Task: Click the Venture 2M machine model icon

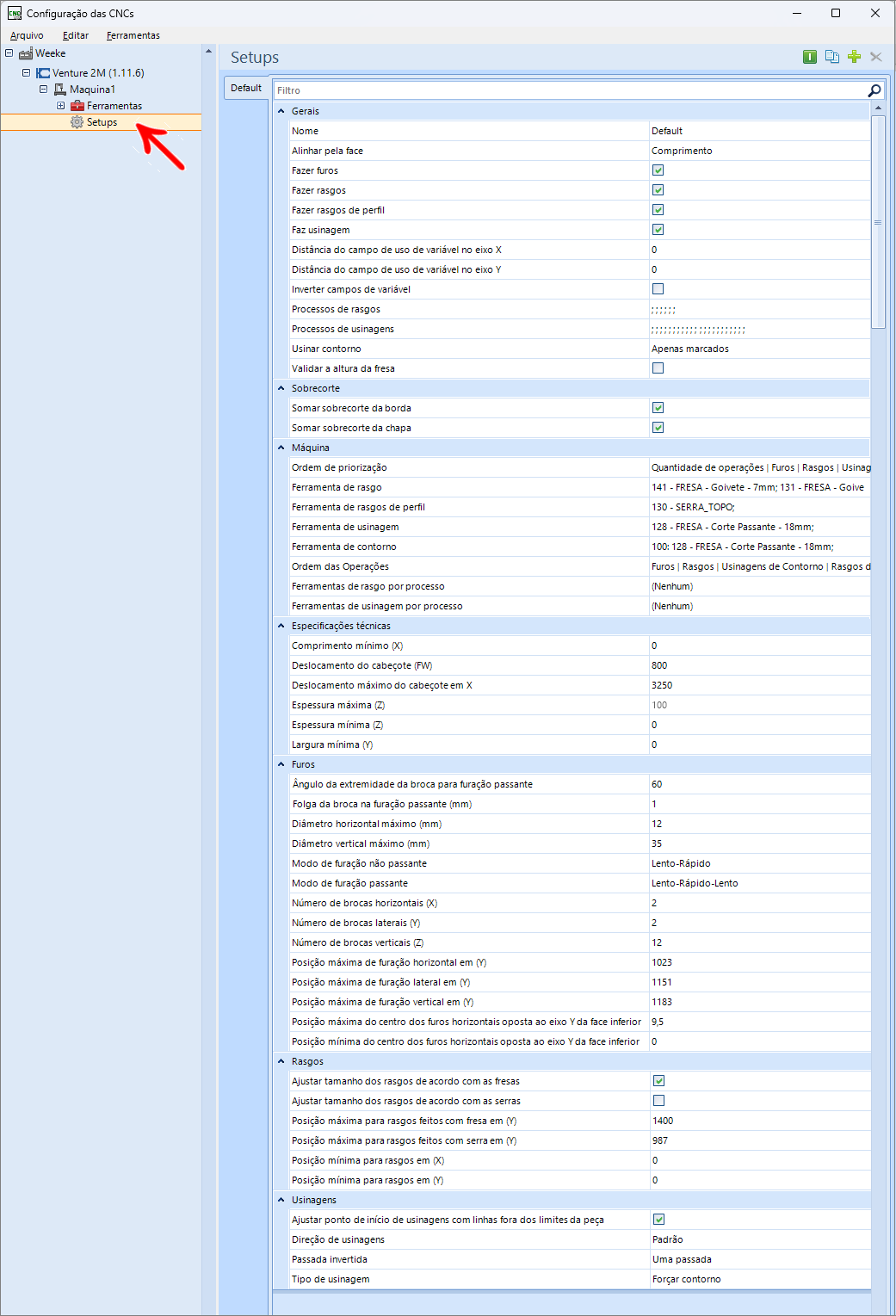Action: point(43,73)
